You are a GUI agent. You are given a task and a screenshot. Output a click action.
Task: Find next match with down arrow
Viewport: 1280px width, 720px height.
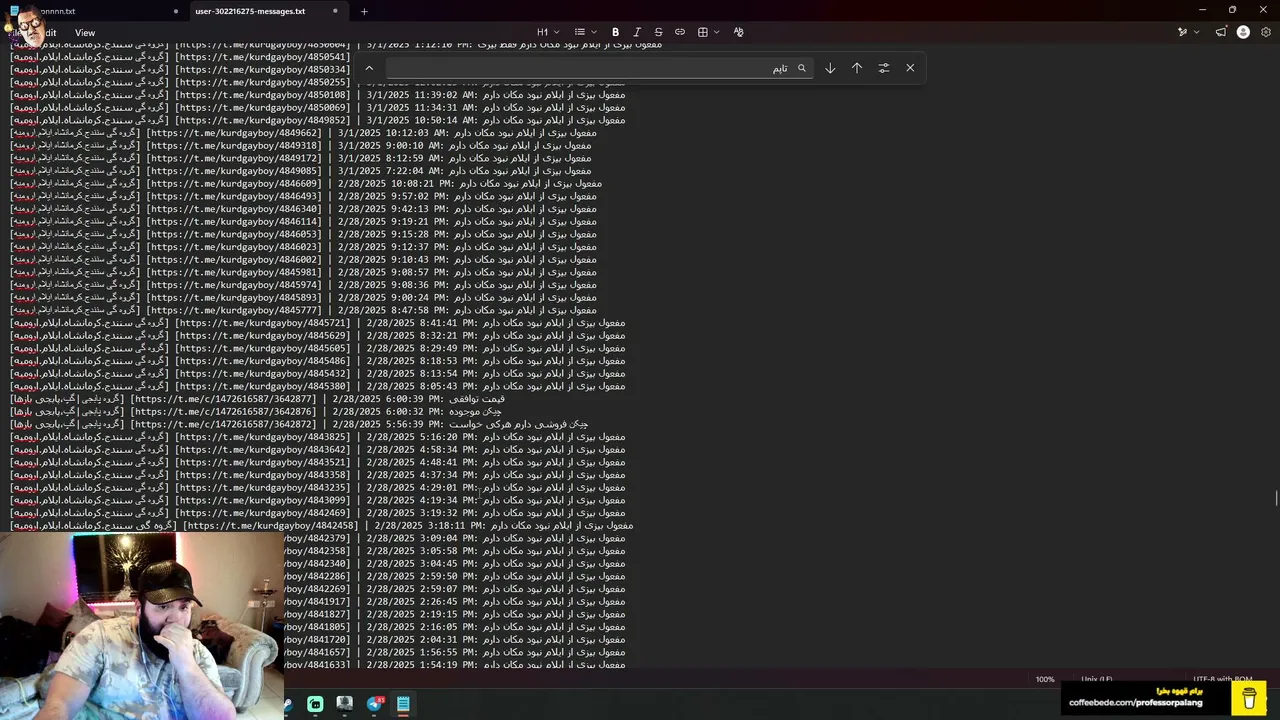pos(830,68)
